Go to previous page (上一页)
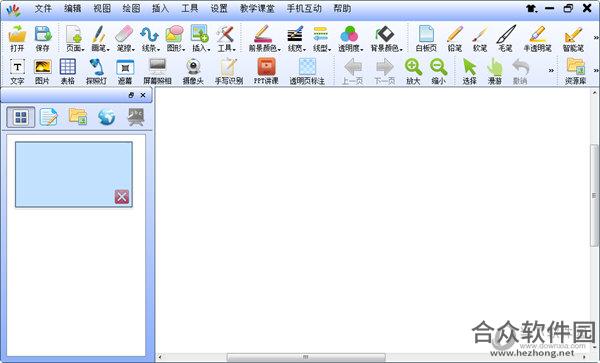Viewport: 600px width, 363px height. click(x=352, y=70)
